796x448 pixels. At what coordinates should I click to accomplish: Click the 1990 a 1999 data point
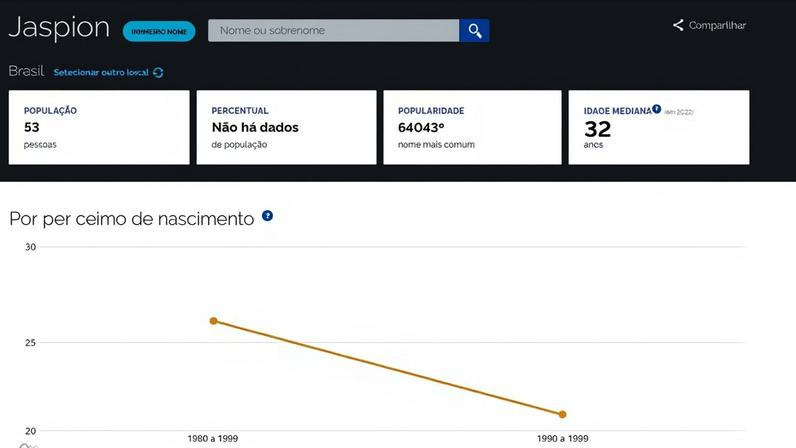pyautogui.click(x=562, y=414)
